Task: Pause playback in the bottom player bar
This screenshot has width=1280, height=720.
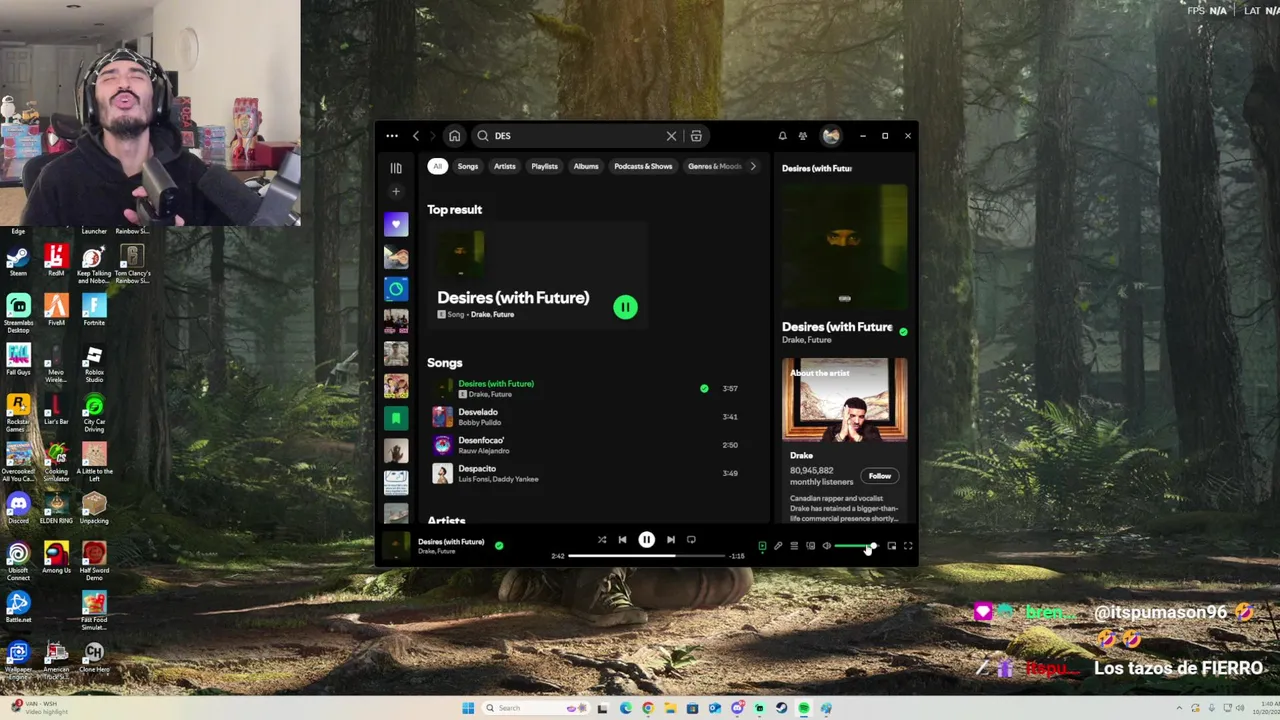Action: pos(646,540)
